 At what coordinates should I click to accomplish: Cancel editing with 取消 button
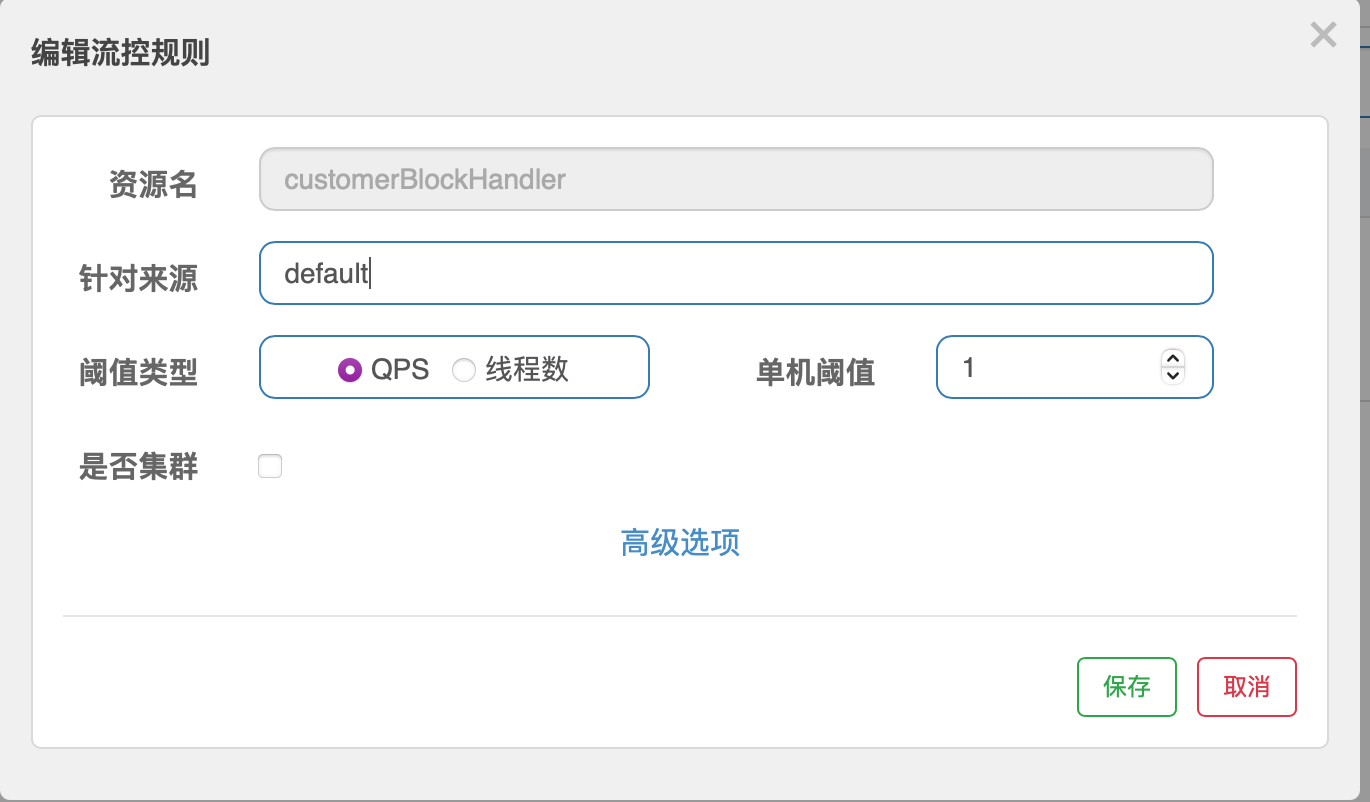point(1247,687)
